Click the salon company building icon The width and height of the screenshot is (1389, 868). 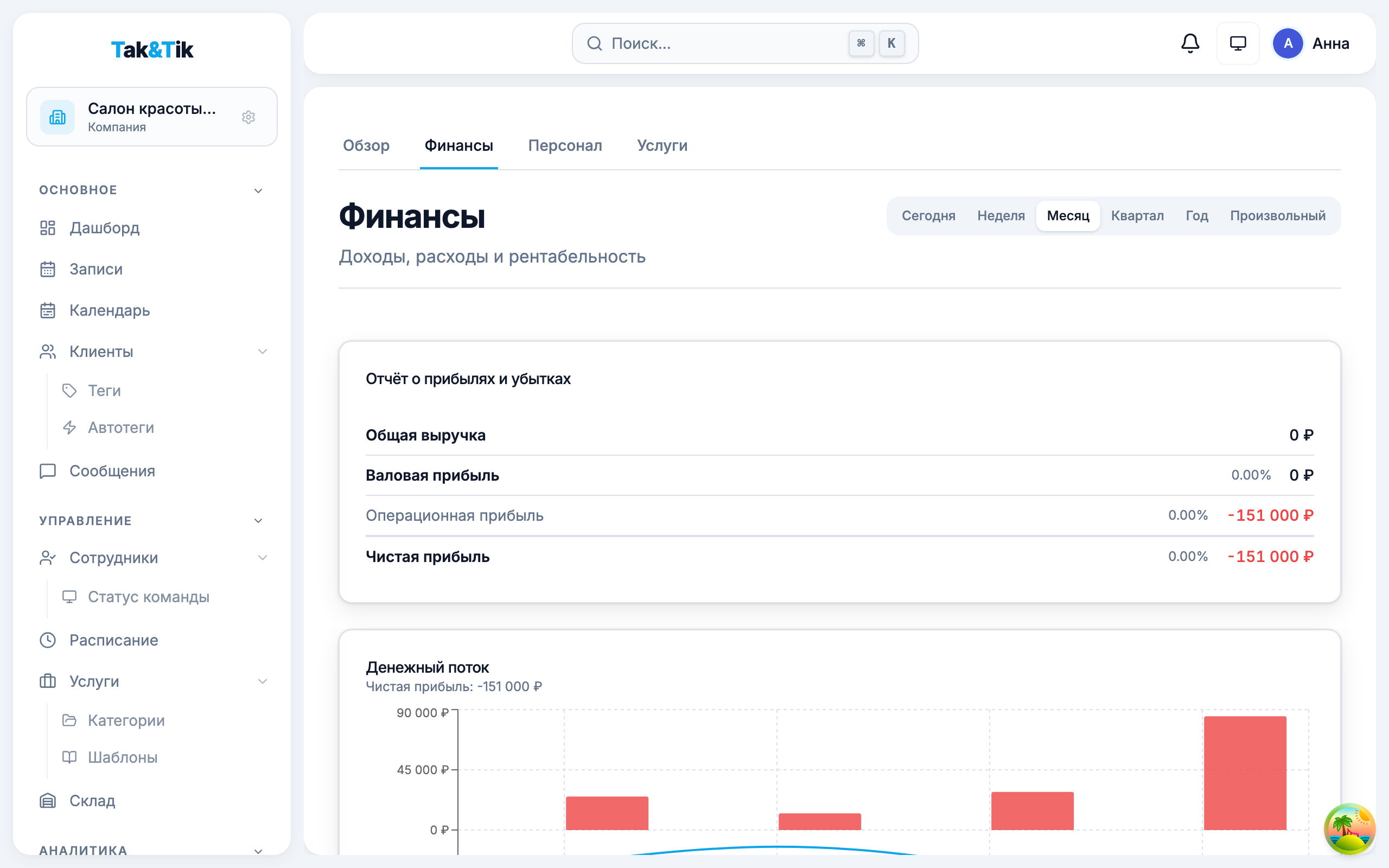pyautogui.click(x=58, y=117)
